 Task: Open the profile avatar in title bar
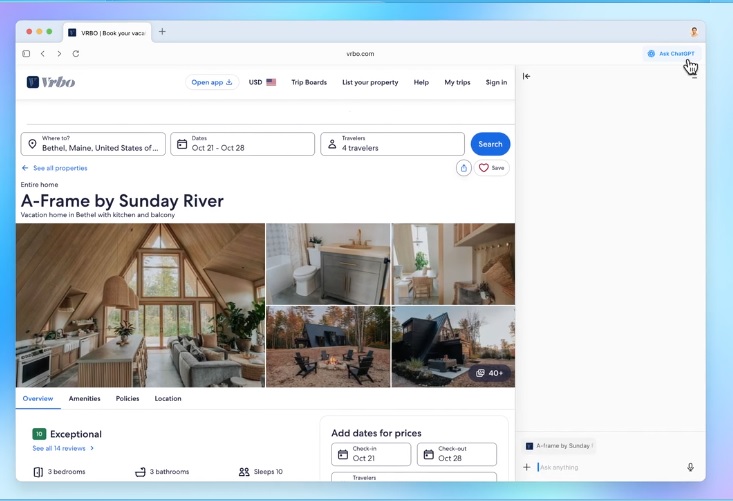click(x=694, y=32)
